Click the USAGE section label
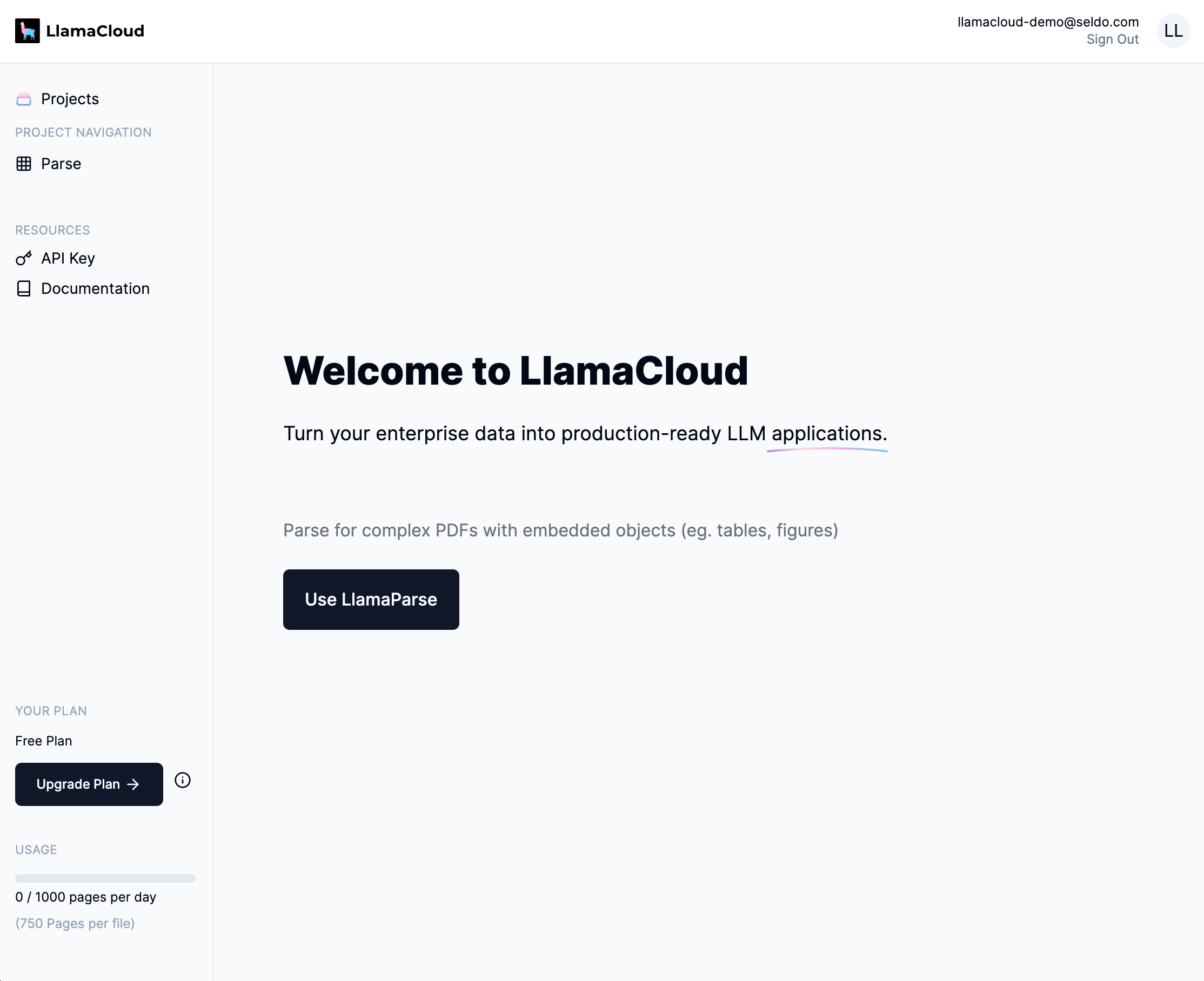1204x981 pixels. point(36,850)
